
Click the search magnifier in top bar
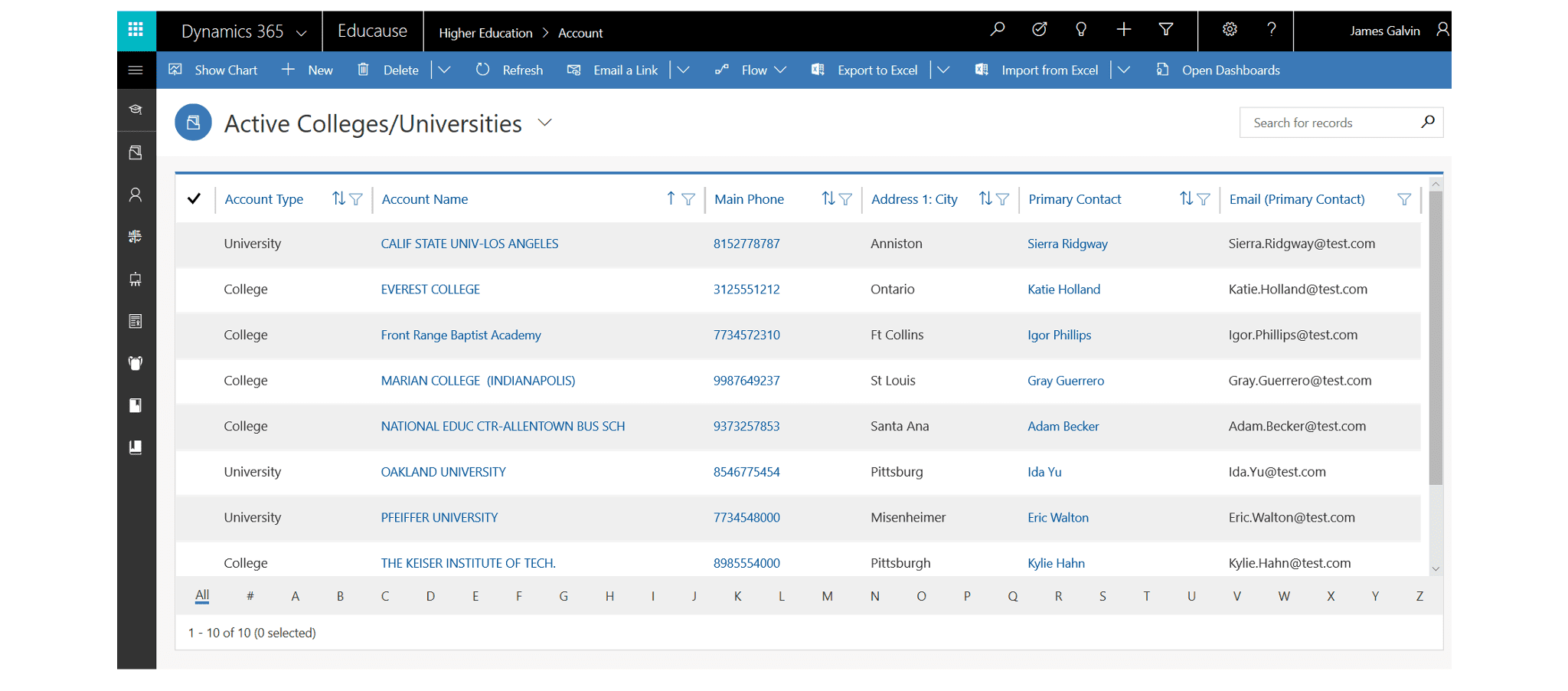pyautogui.click(x=998, y=30)
